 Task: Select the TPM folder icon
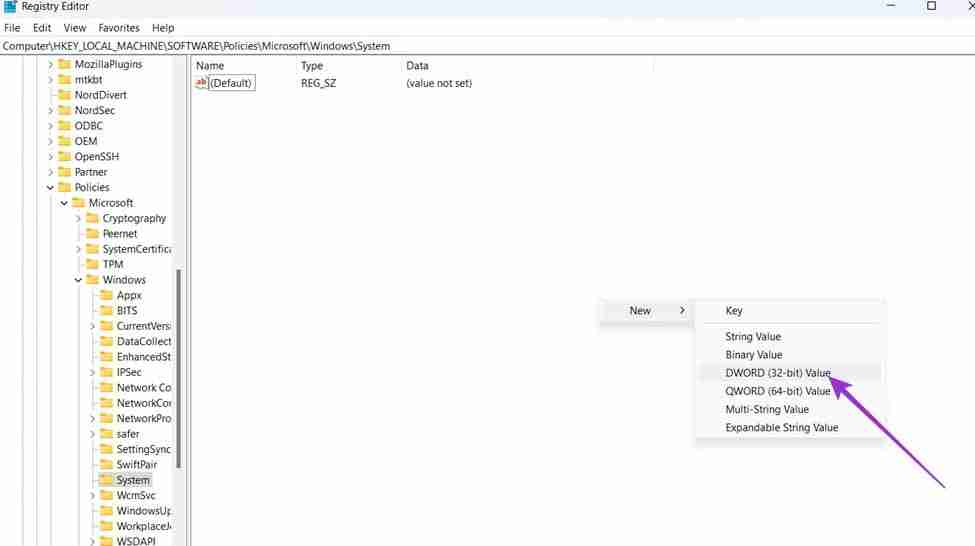[93, 264]
